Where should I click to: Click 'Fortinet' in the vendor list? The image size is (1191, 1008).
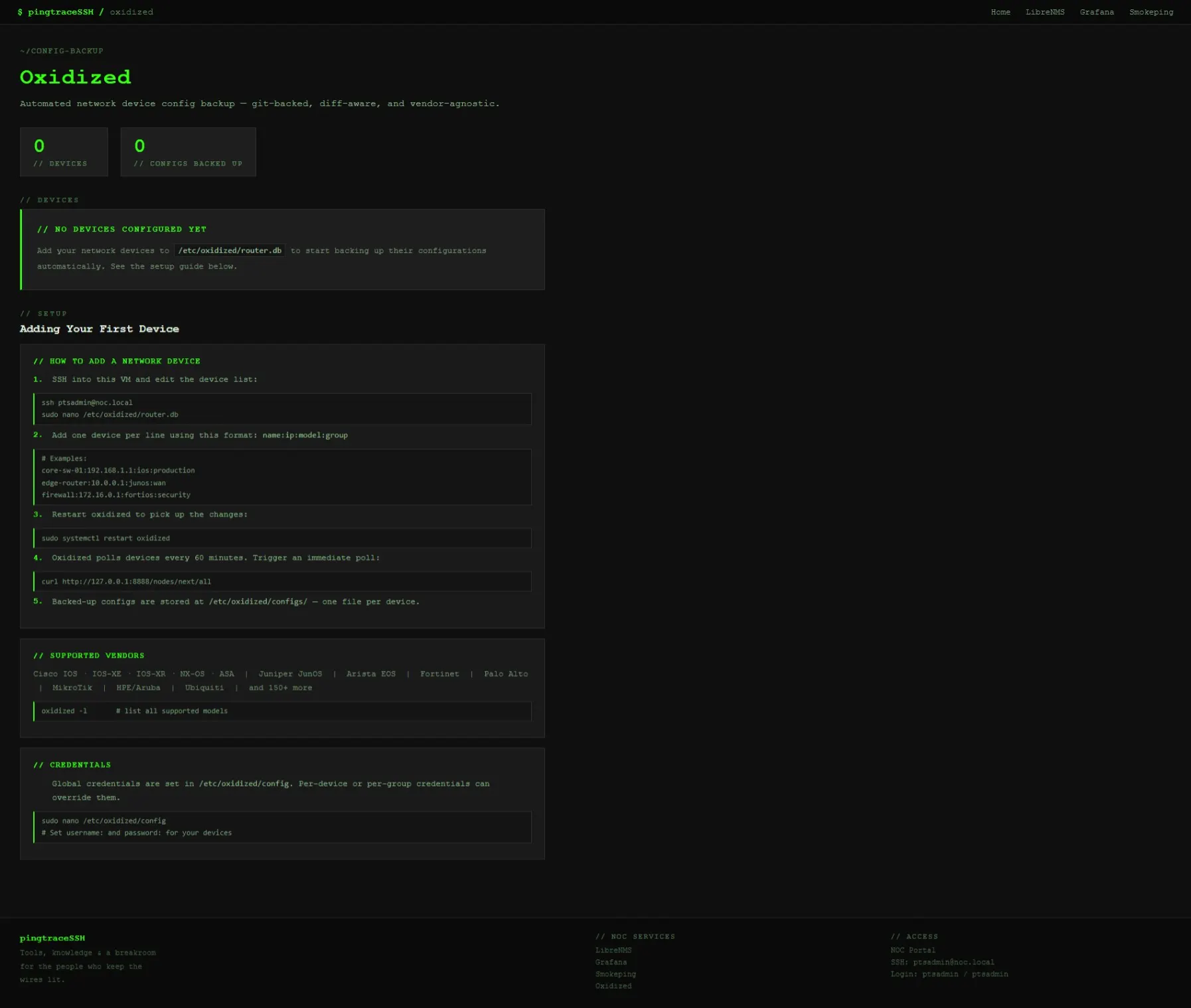tap(439, 674)
